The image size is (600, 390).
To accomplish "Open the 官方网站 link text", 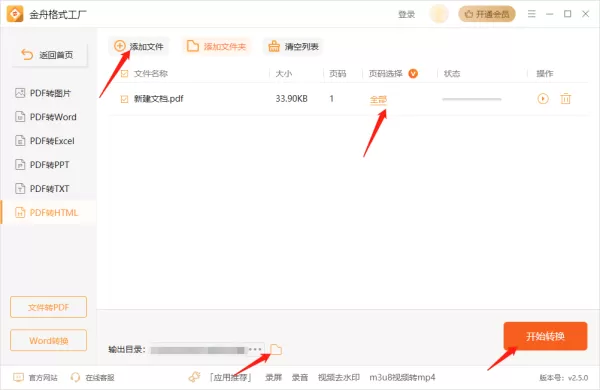I will 43,378.
